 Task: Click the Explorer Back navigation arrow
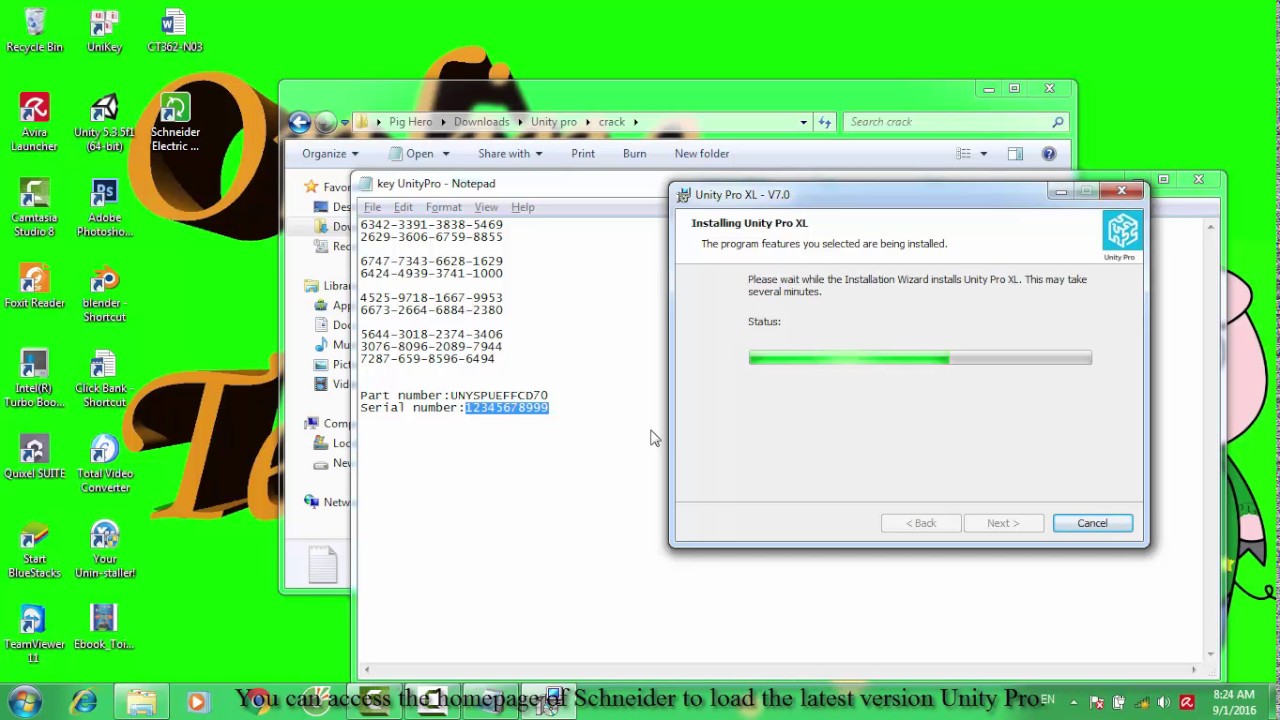click(299, 122)
